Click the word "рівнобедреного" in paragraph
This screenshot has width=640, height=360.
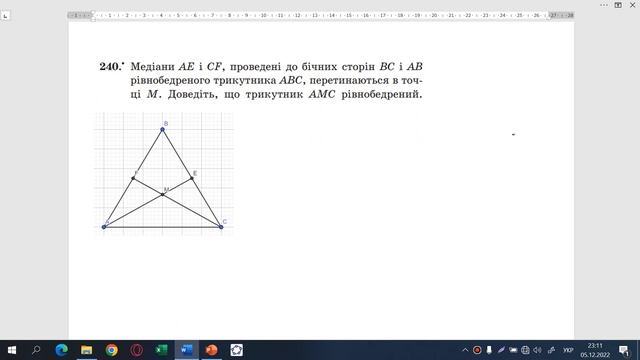[x=170, y=80]
